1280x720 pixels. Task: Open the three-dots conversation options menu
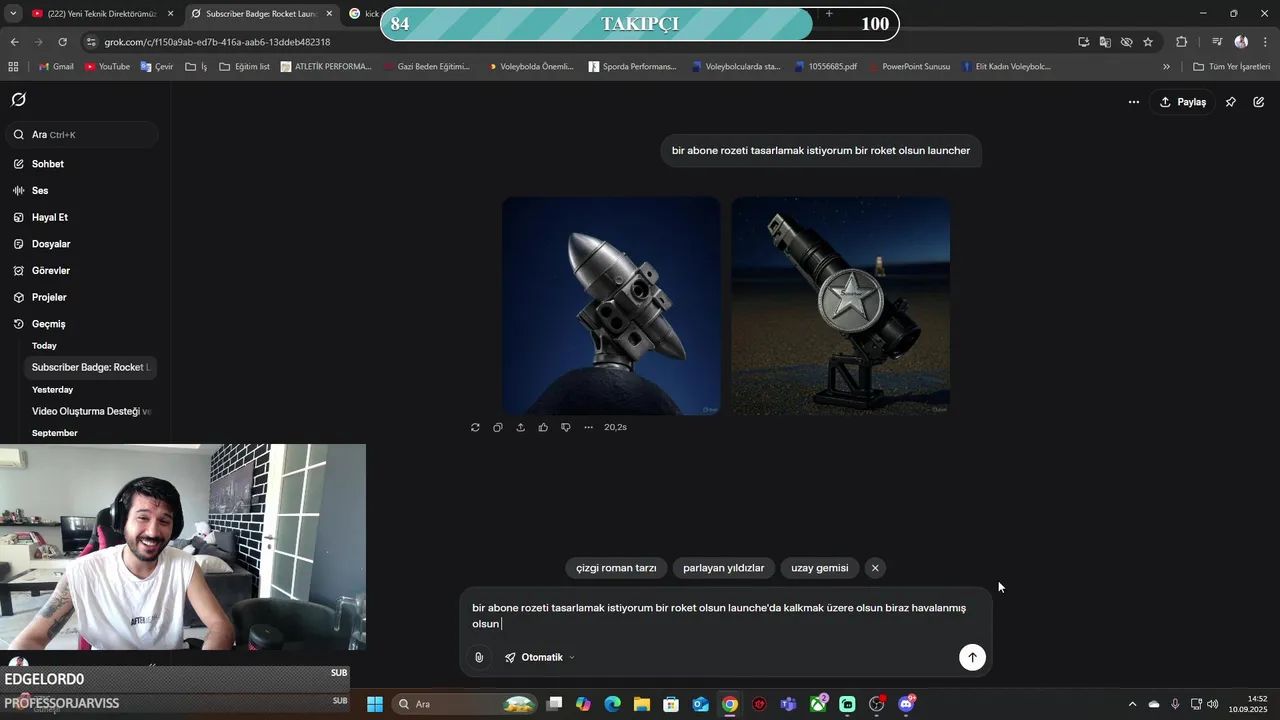point(1133,102)
